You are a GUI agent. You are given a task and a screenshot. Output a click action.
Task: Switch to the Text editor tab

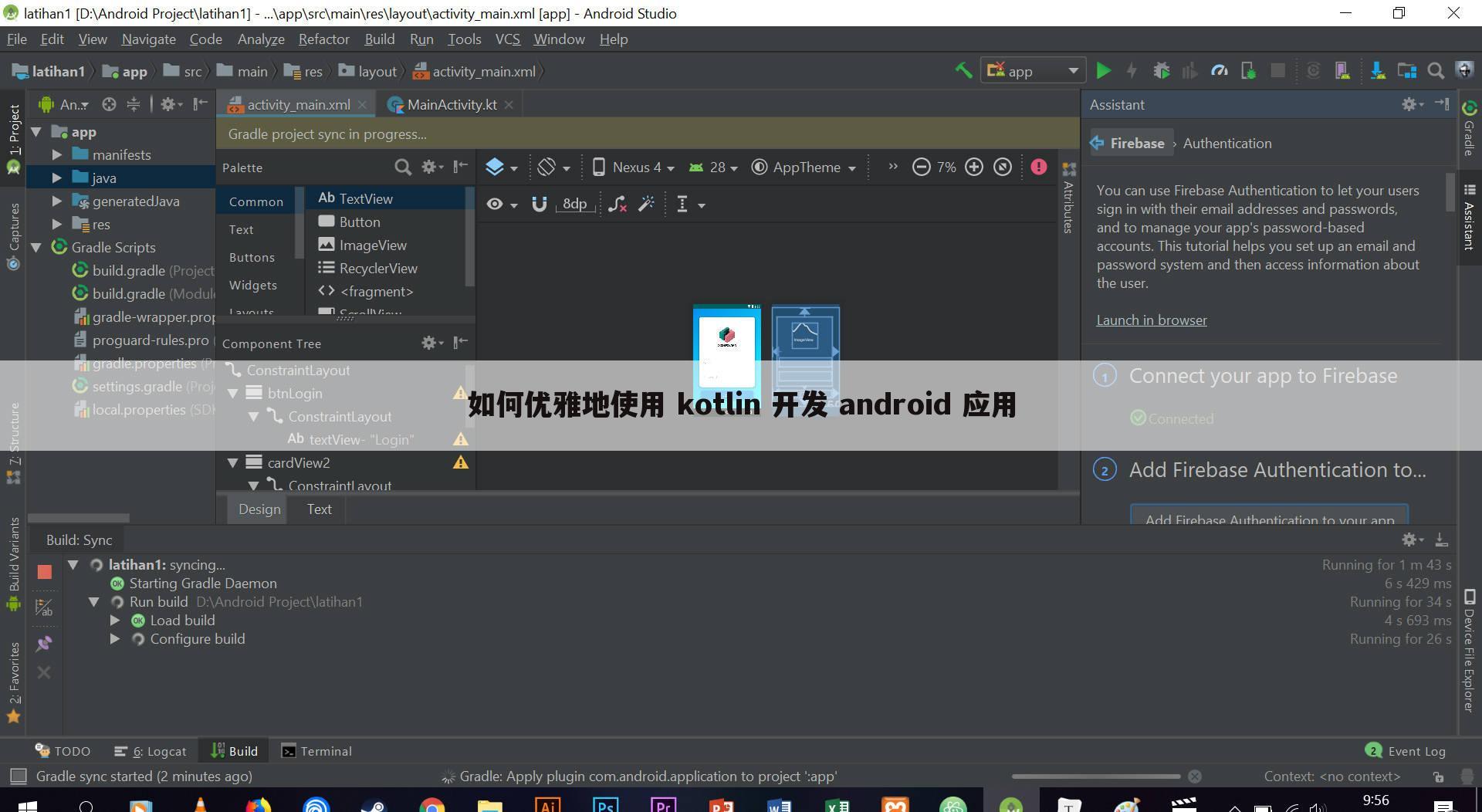(319, 509)
